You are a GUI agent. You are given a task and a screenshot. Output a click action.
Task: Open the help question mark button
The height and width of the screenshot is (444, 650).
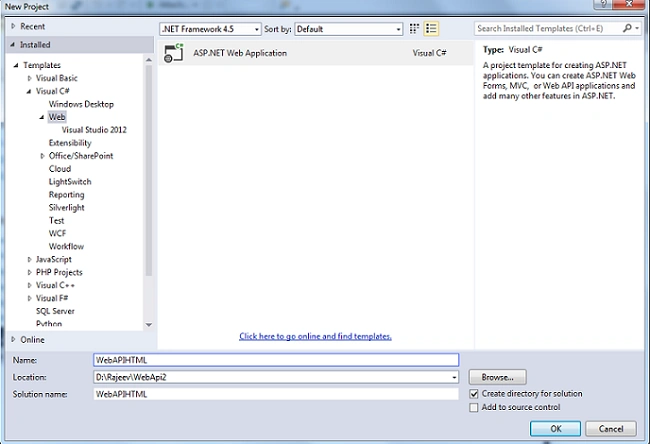pos(604,4)
